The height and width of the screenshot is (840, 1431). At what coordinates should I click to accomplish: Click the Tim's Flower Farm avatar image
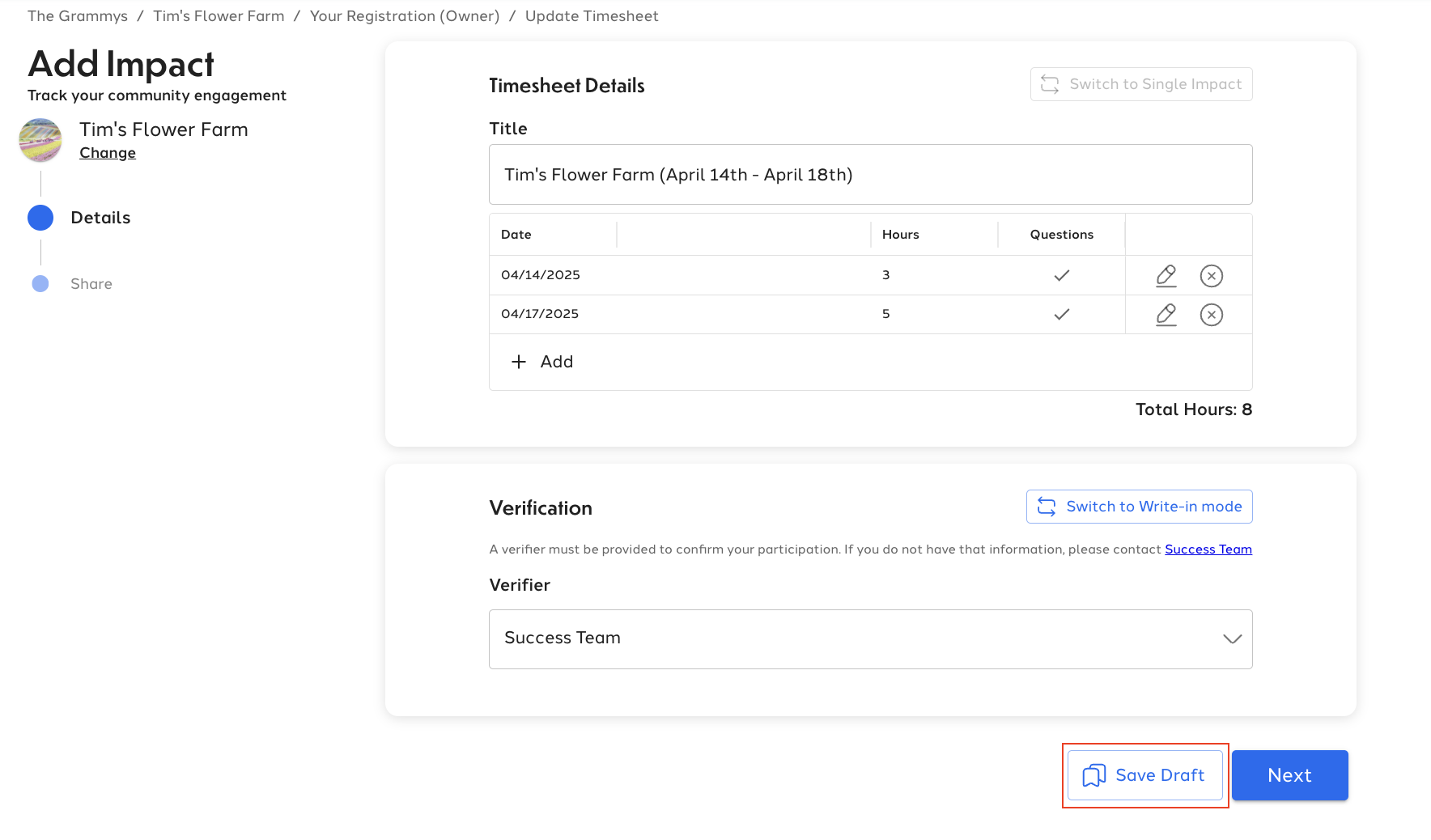point(40,140)
